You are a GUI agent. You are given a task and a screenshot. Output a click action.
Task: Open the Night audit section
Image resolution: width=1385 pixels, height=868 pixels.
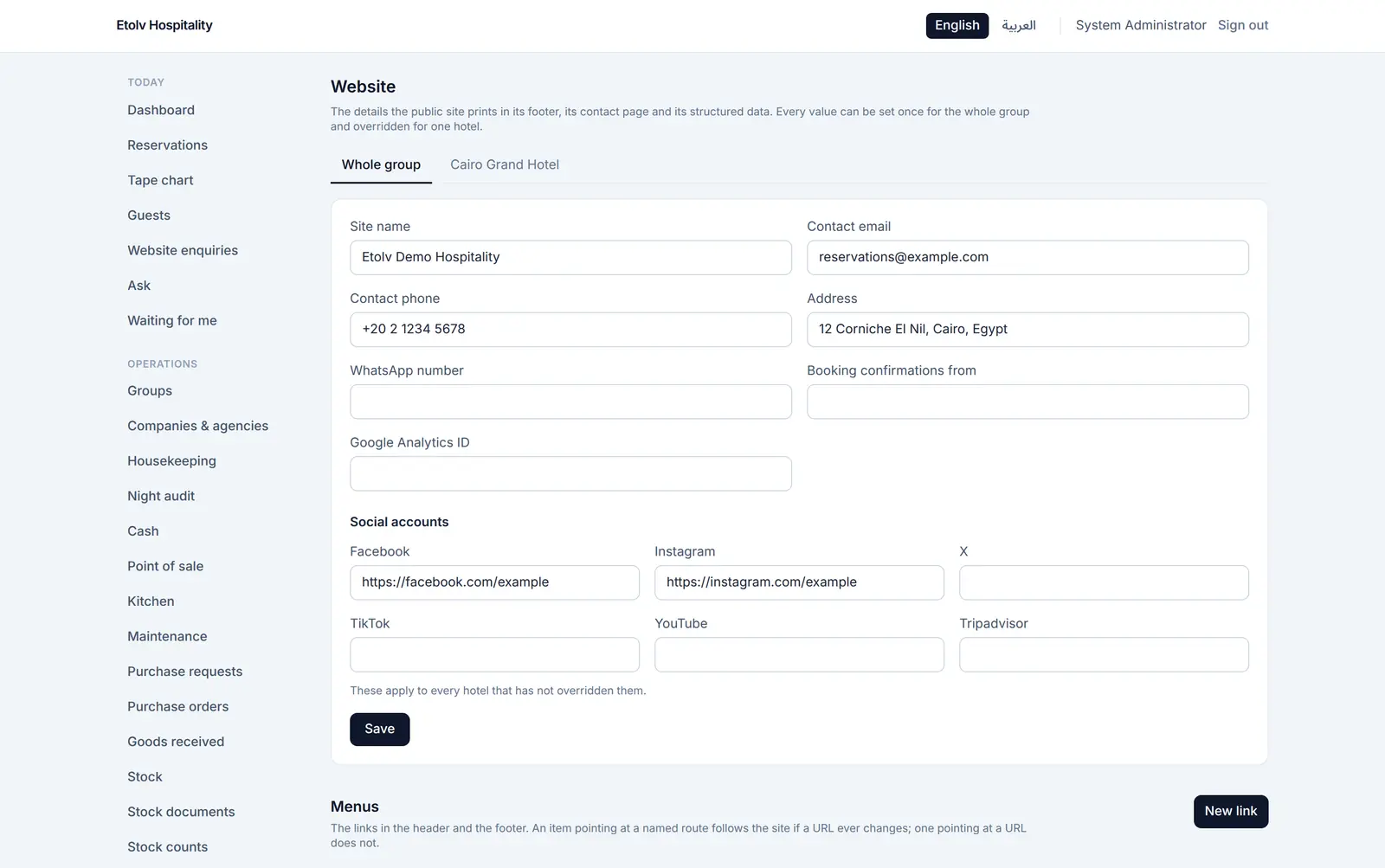(161, 496)
